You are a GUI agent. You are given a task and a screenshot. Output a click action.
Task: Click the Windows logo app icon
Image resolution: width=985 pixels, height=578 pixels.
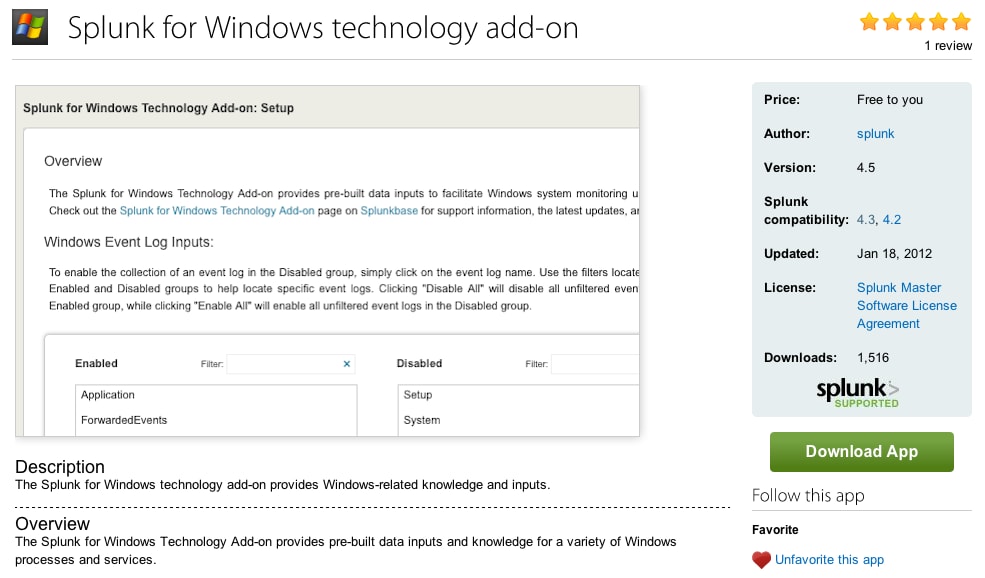(x=30, y=27)
